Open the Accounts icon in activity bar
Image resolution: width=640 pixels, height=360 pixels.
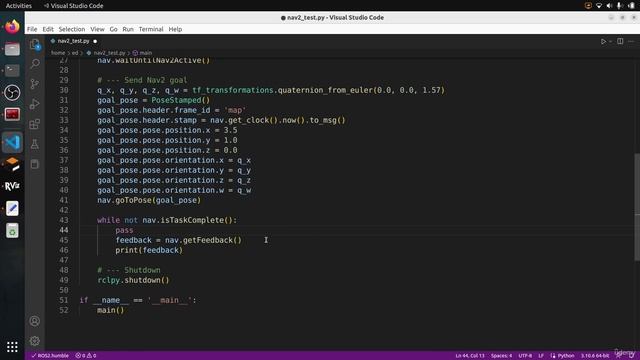(x=35, y=321)
